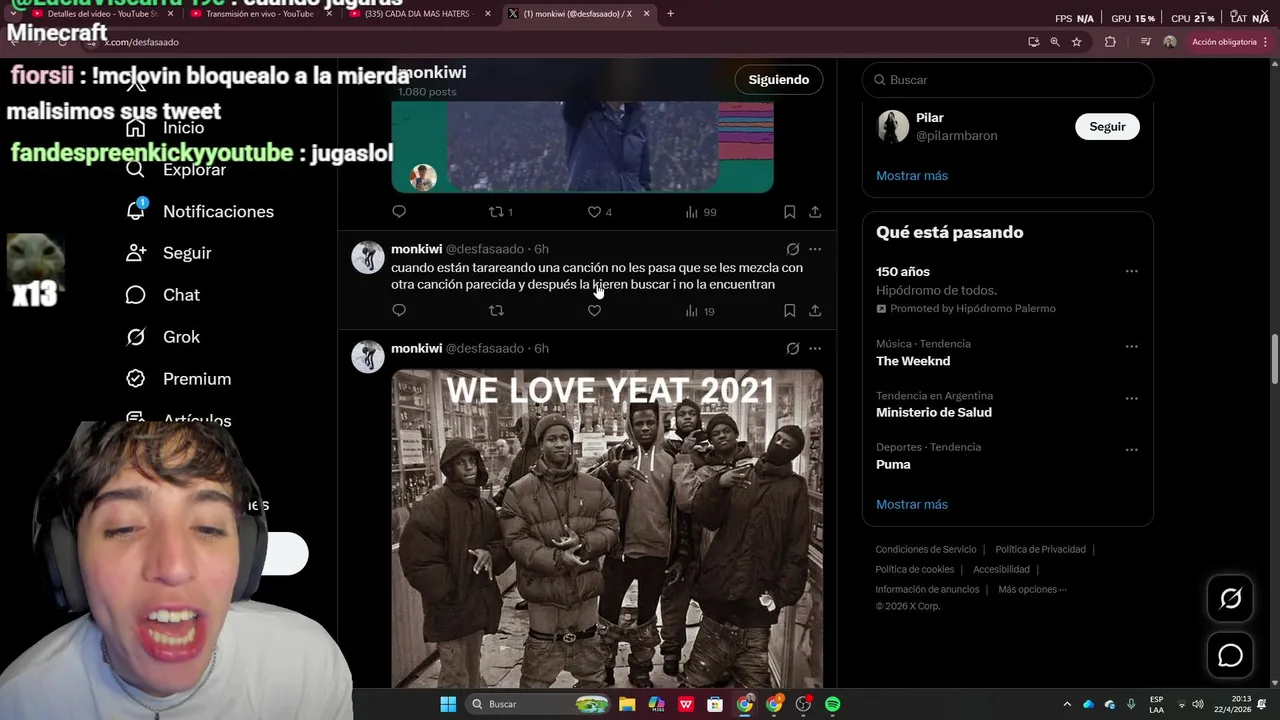Reply to the top image post
The width and height of the screenshot is (1280, 720).
pyautogui.click(x=399, y=212)
